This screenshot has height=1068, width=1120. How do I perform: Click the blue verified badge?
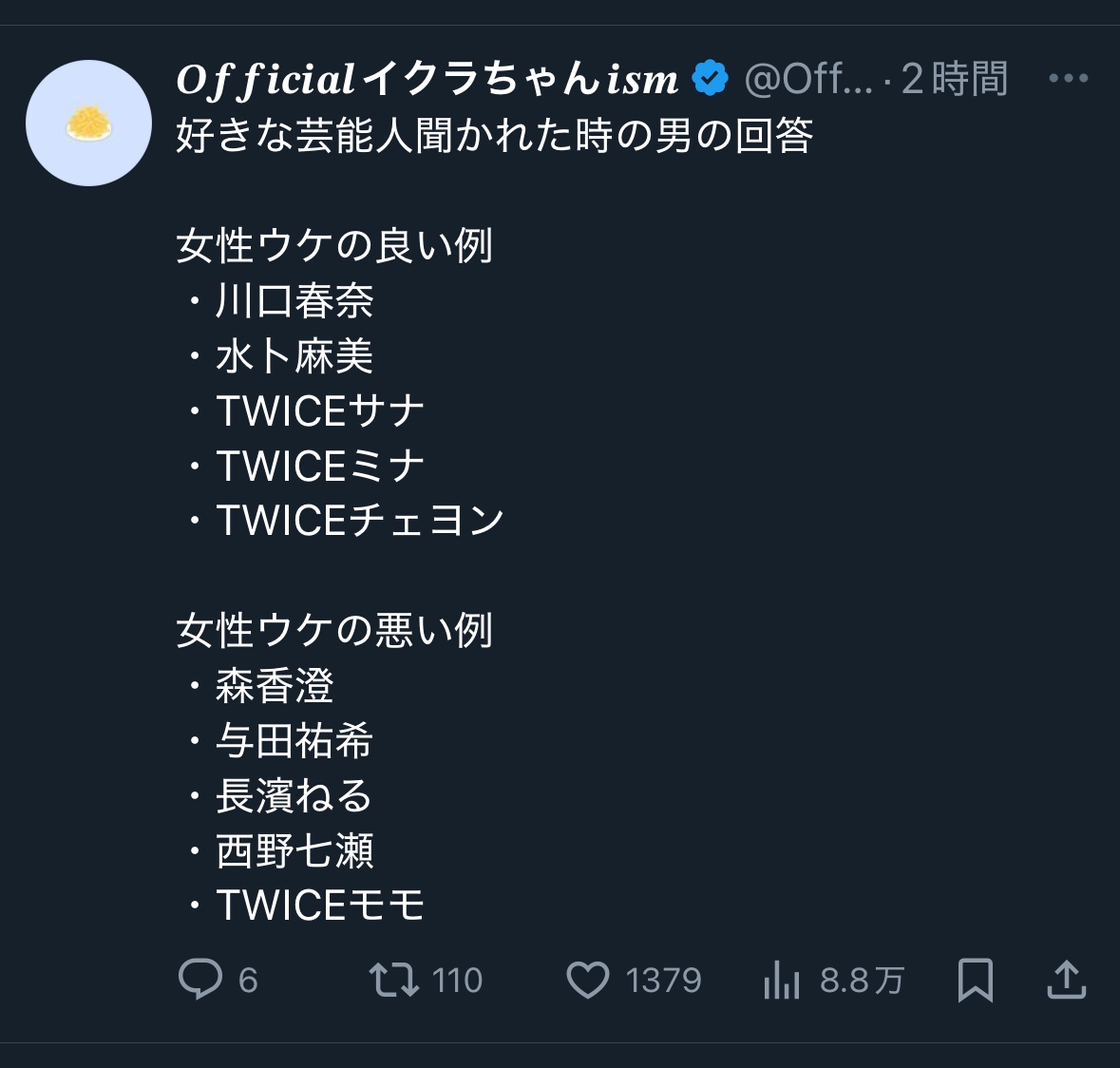pos(710,79)
